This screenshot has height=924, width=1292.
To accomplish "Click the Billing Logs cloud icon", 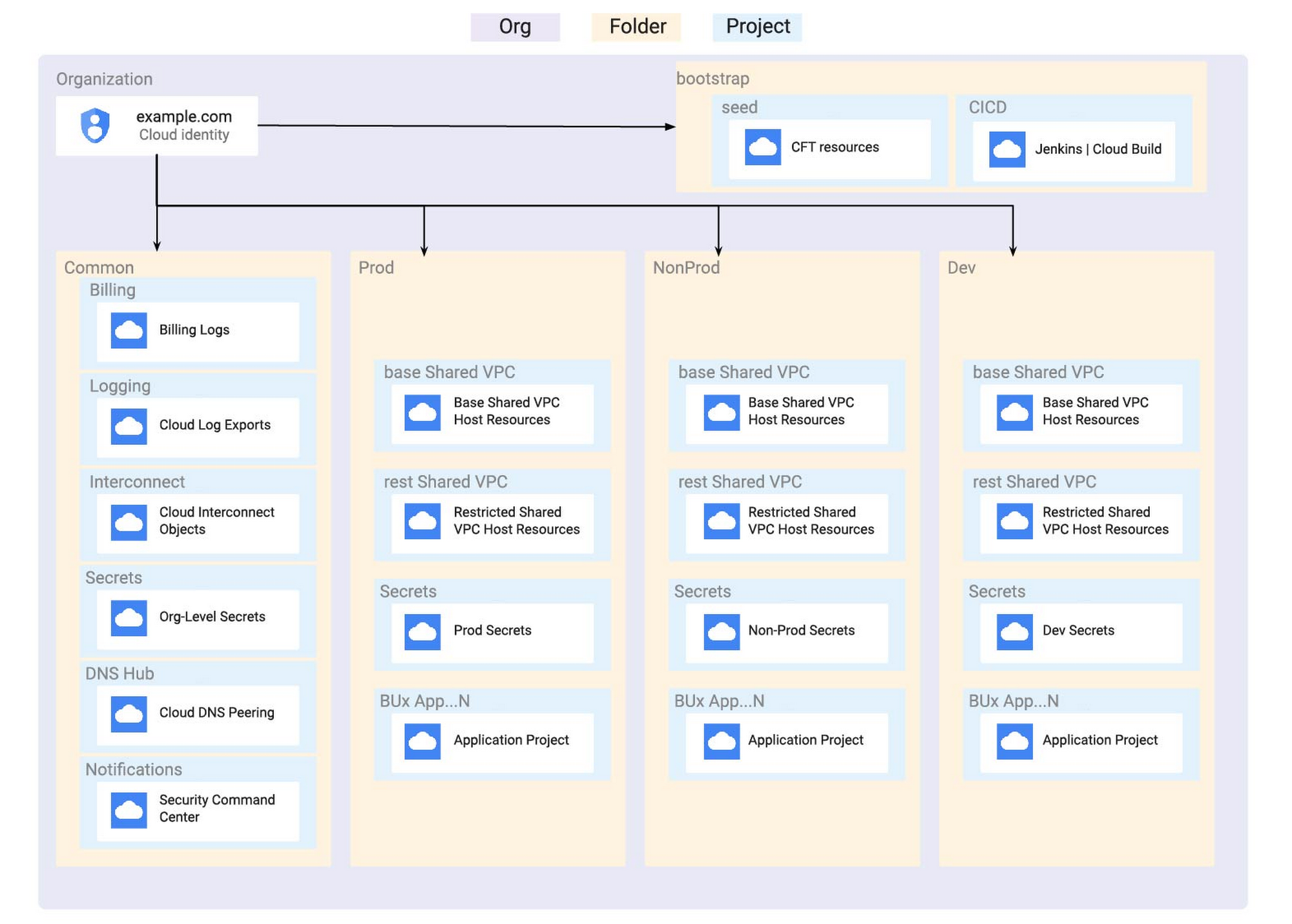I will click(x=129, y=330).
